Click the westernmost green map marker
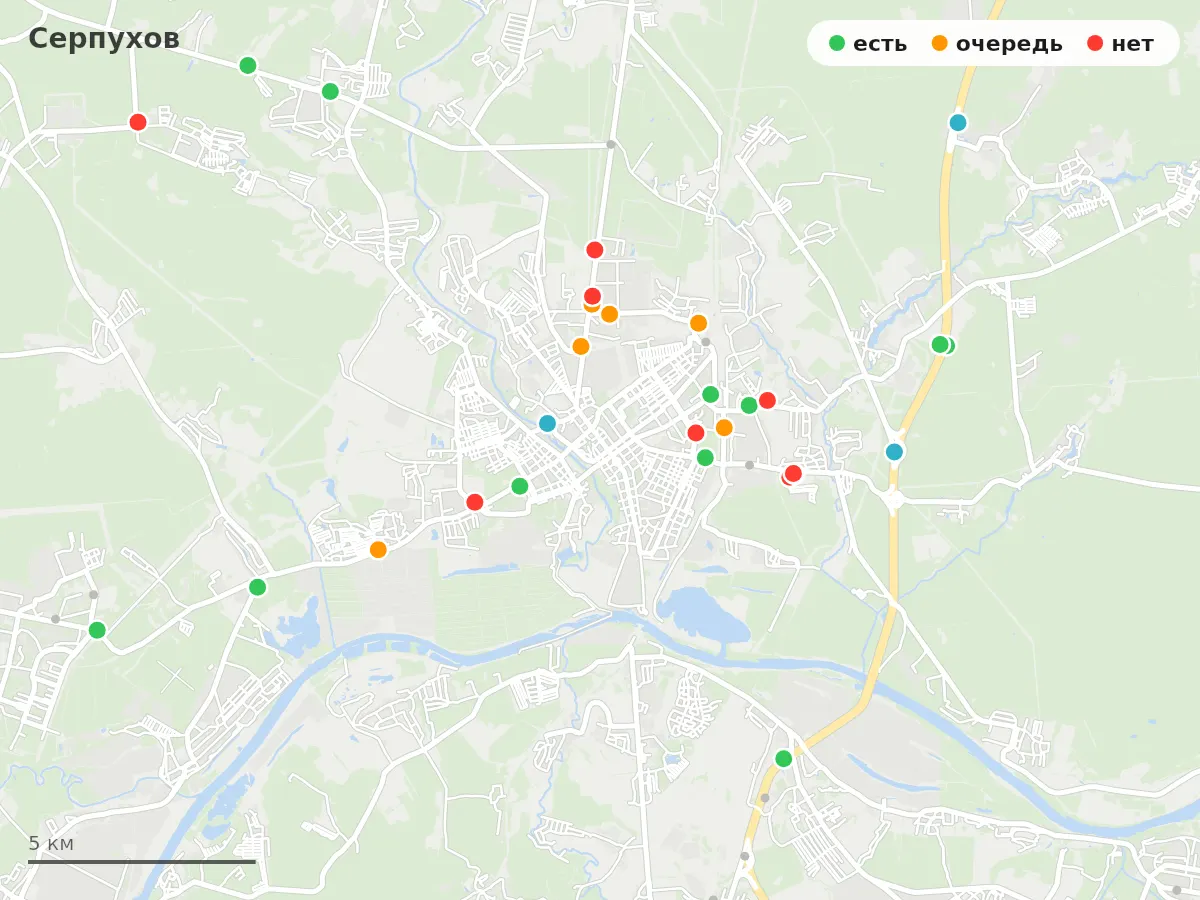 97,630
